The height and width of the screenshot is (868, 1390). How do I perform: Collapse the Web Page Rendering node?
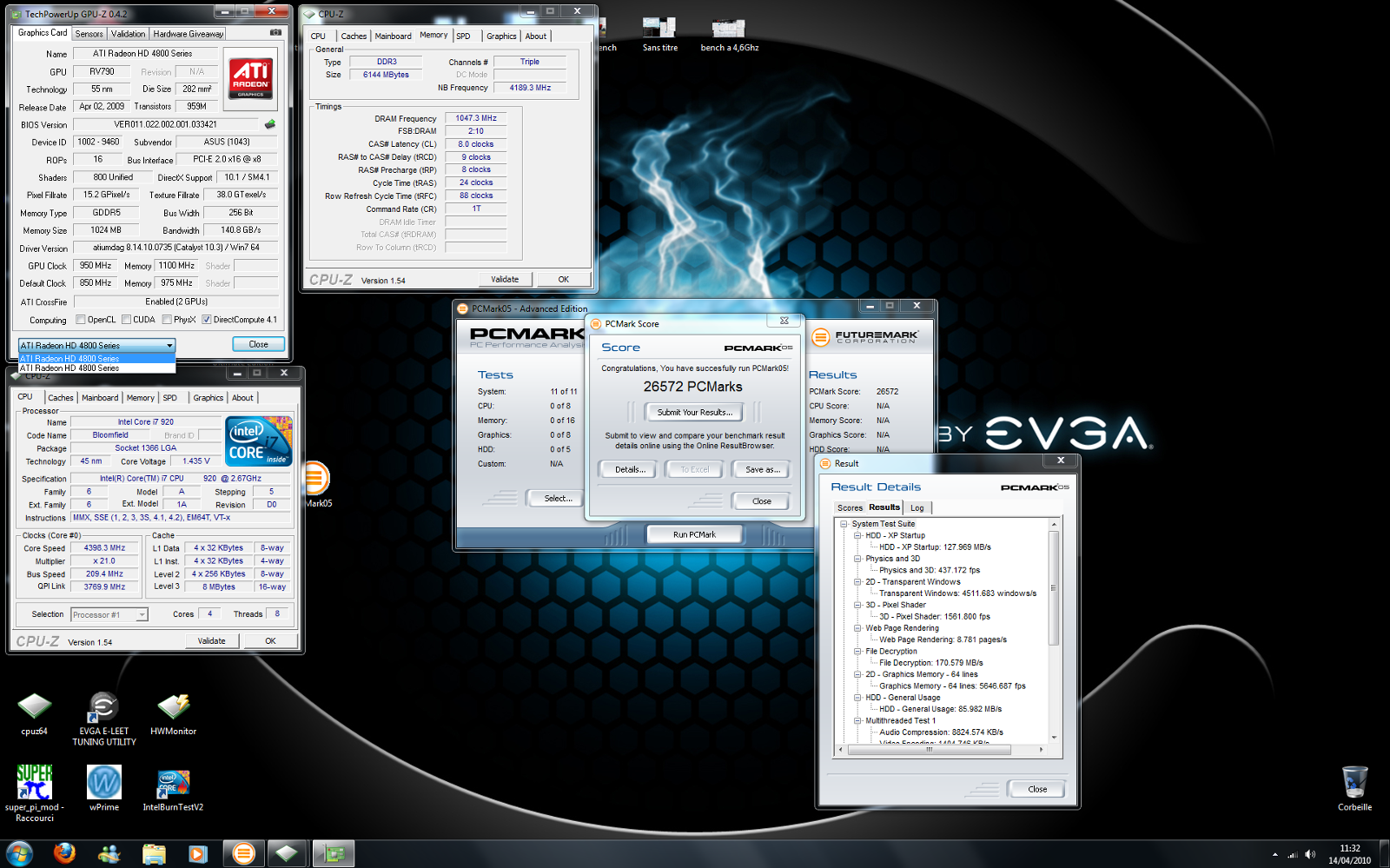tap(857, 628)
